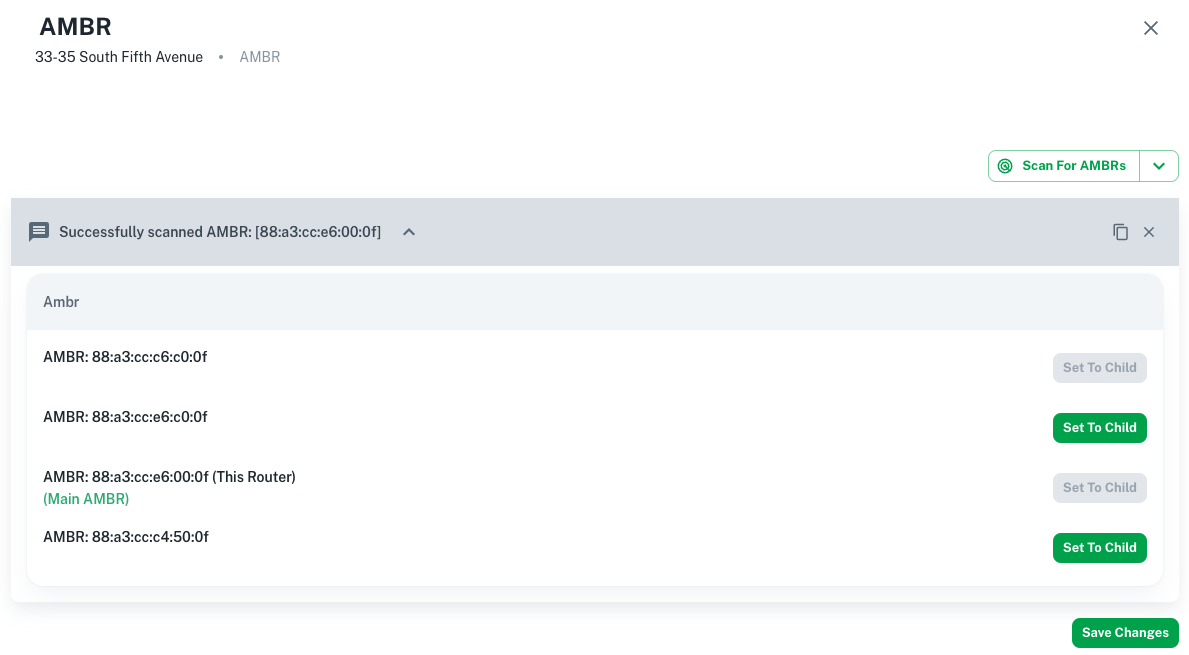The image size is (1189, 655).
Task: Select the AMBR entry marked This Router
Action: 169,476
